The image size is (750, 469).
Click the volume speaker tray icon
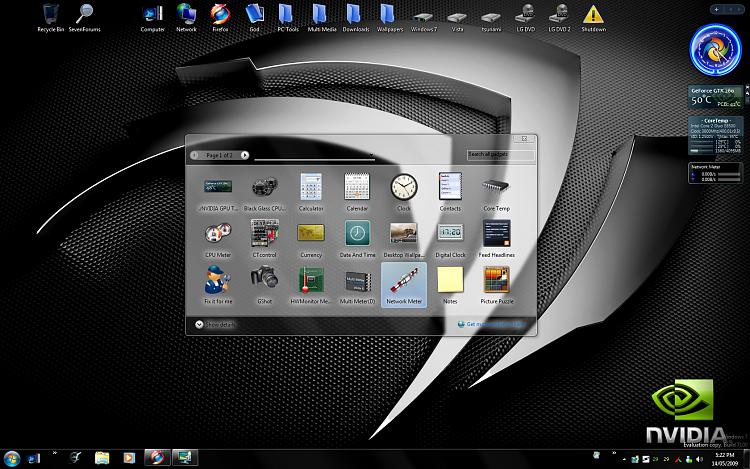pyautogui.click(x=699, y=459)
